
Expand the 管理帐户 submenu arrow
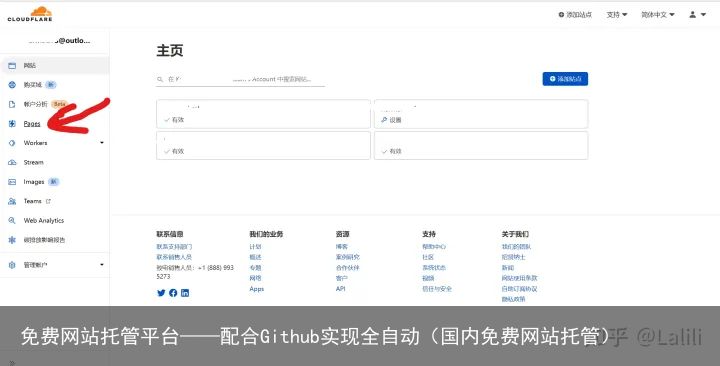(x=102, y=265)
